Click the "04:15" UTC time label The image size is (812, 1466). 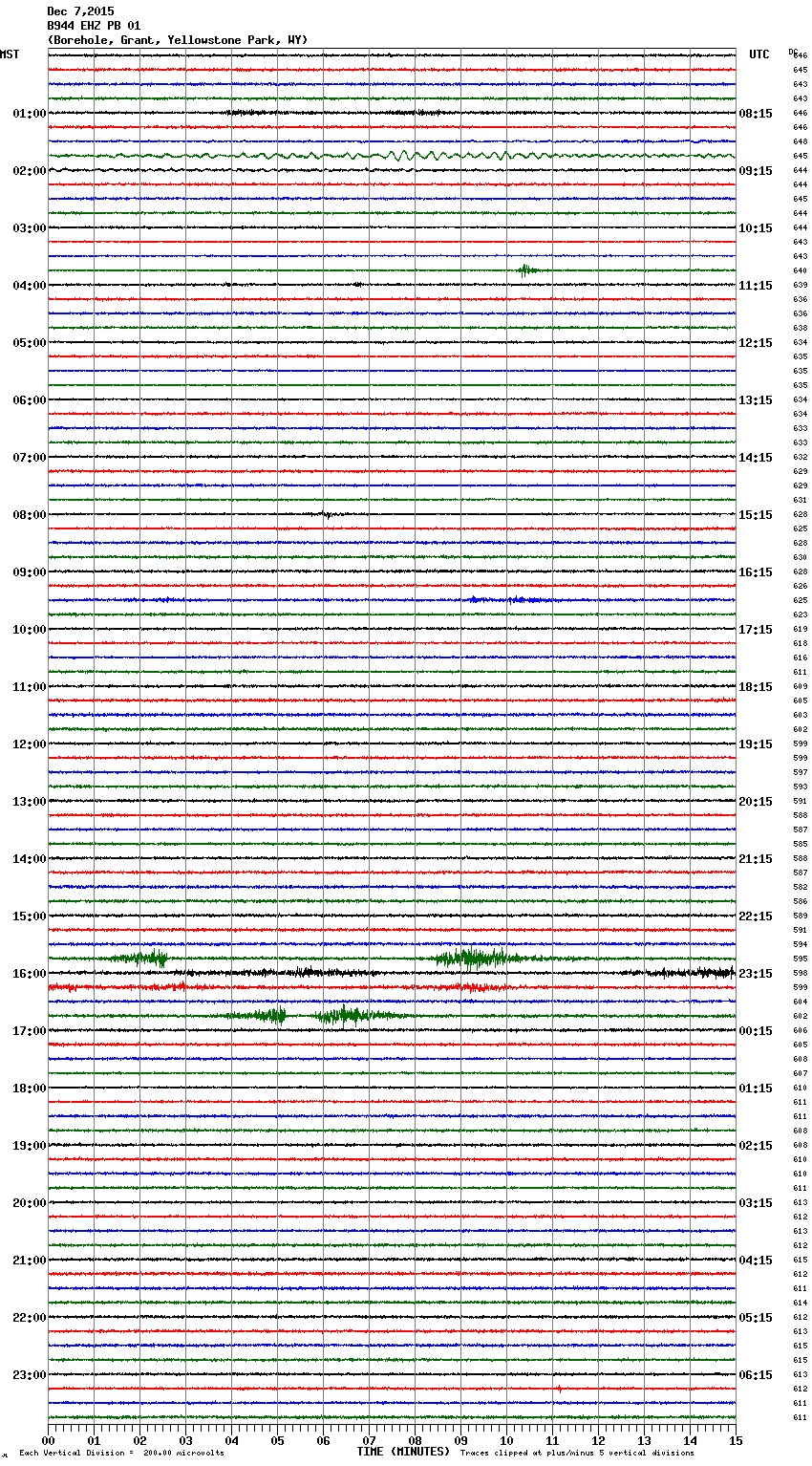(x=756, y=1261)
